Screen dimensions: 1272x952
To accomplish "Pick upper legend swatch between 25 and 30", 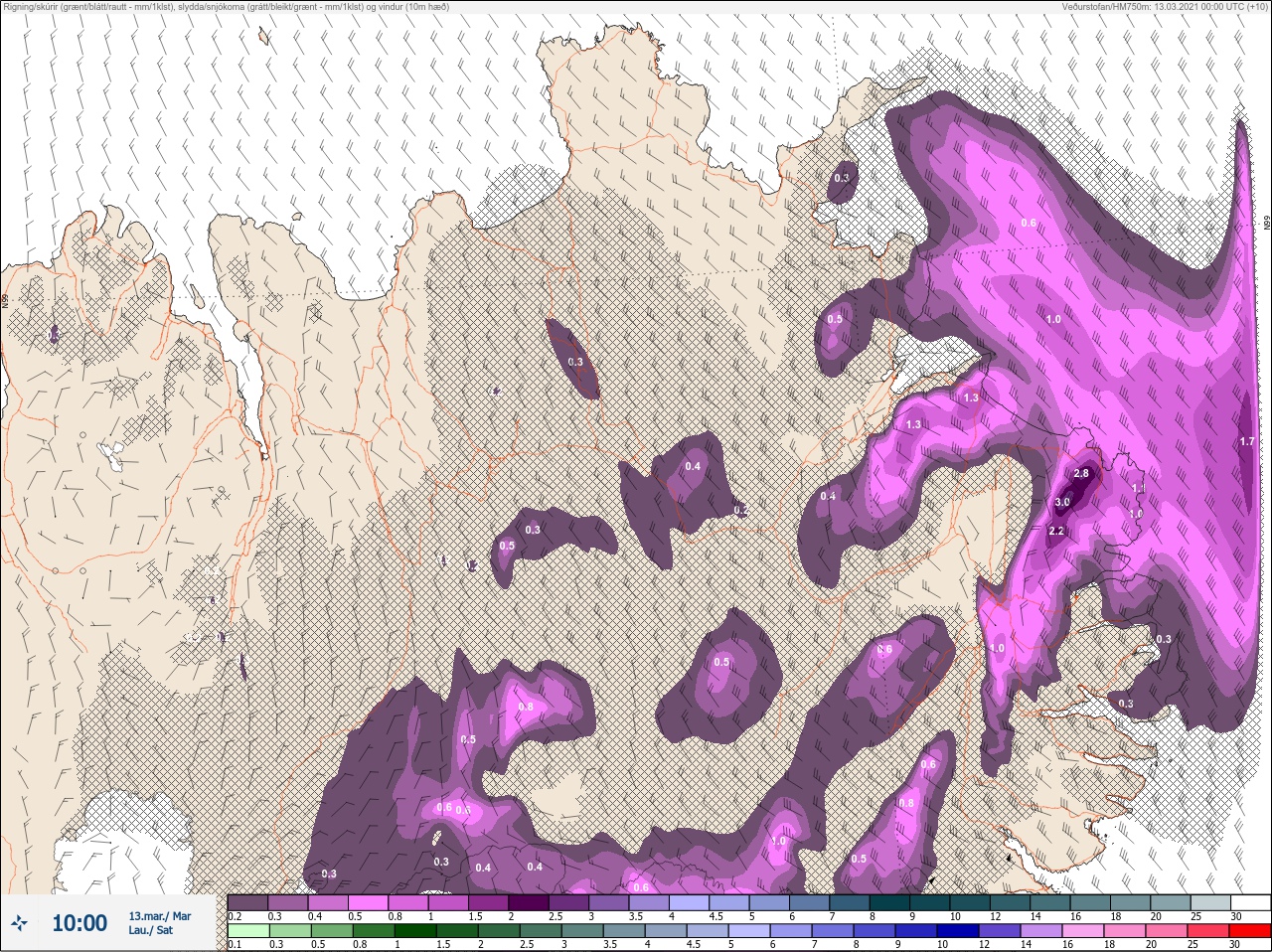I will pos(1212,902).
